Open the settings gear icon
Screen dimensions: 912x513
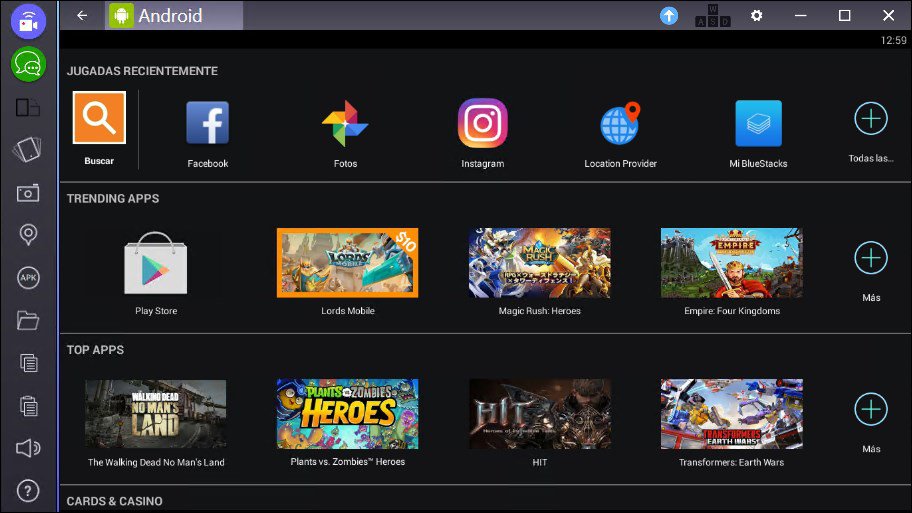click(756, 16)
